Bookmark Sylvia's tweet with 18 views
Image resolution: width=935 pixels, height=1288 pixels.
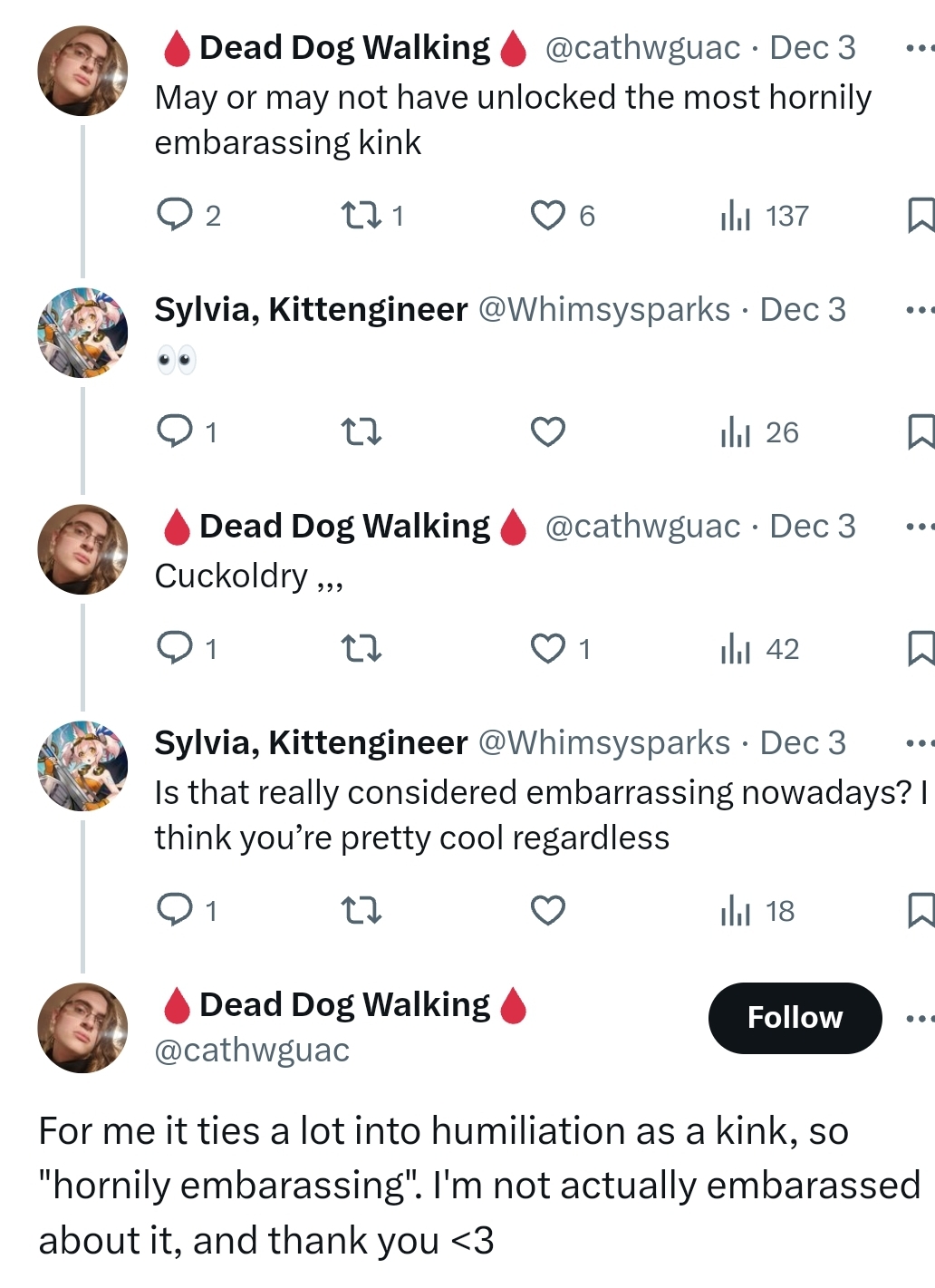(921, 910)
